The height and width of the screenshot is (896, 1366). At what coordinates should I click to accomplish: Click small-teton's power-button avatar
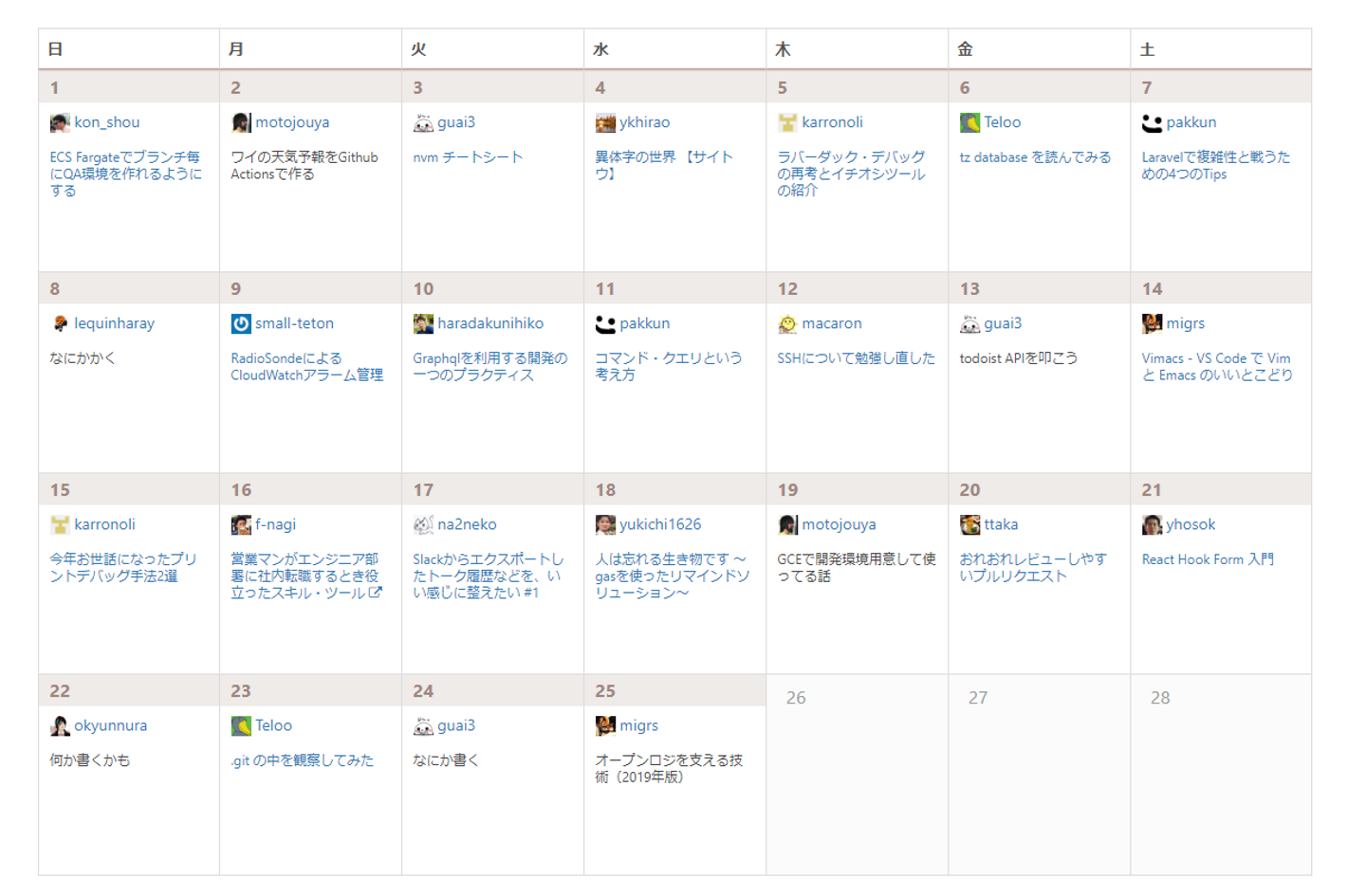[x=241, y=324]
